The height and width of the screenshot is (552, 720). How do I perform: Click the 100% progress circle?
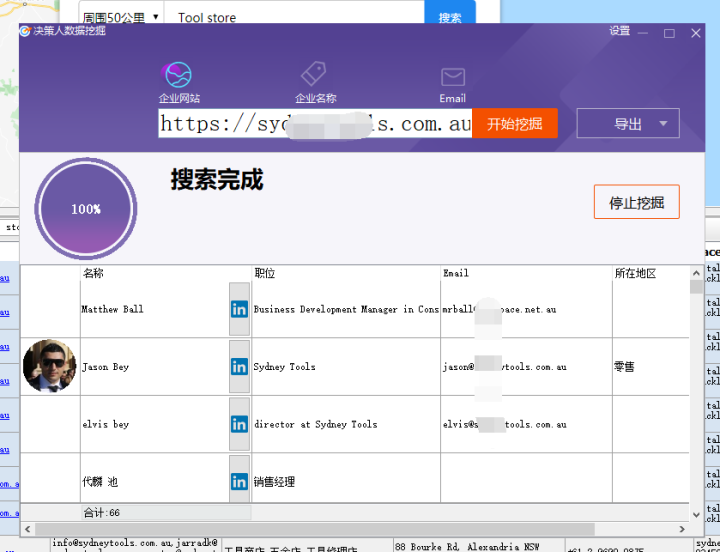(86, 208)
